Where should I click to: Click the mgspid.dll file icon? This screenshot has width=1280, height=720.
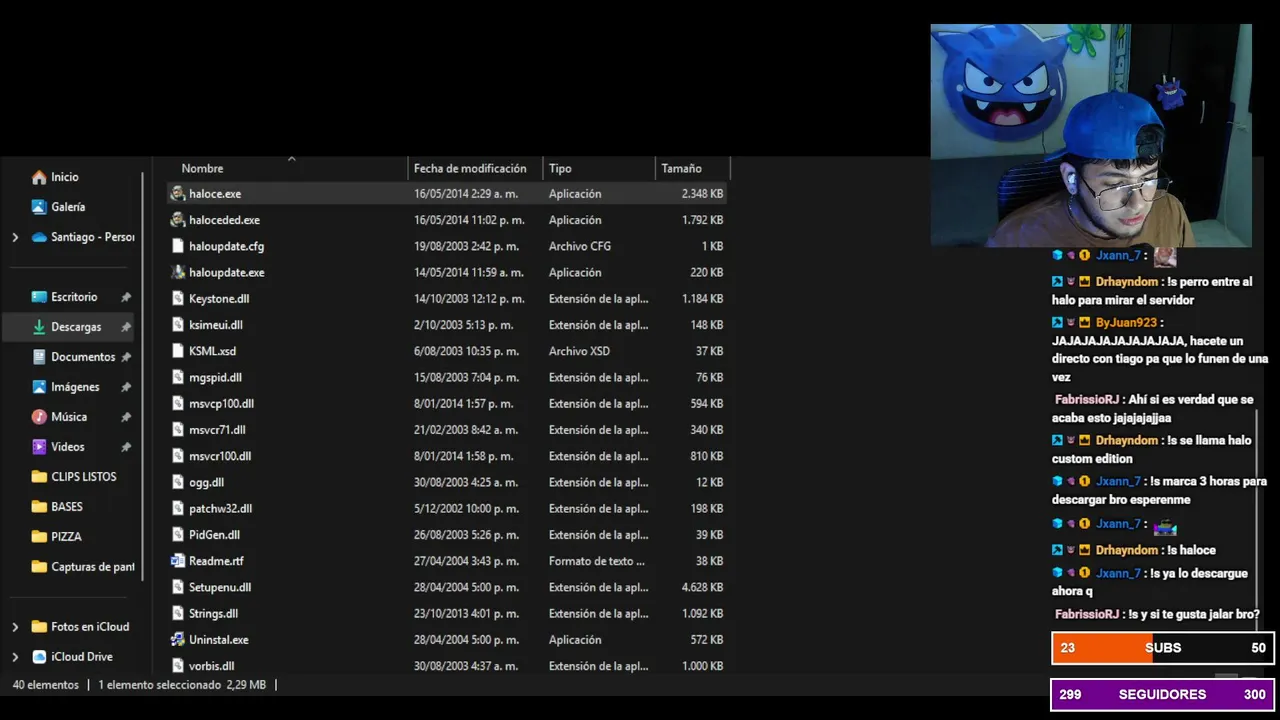pos(178,377)
